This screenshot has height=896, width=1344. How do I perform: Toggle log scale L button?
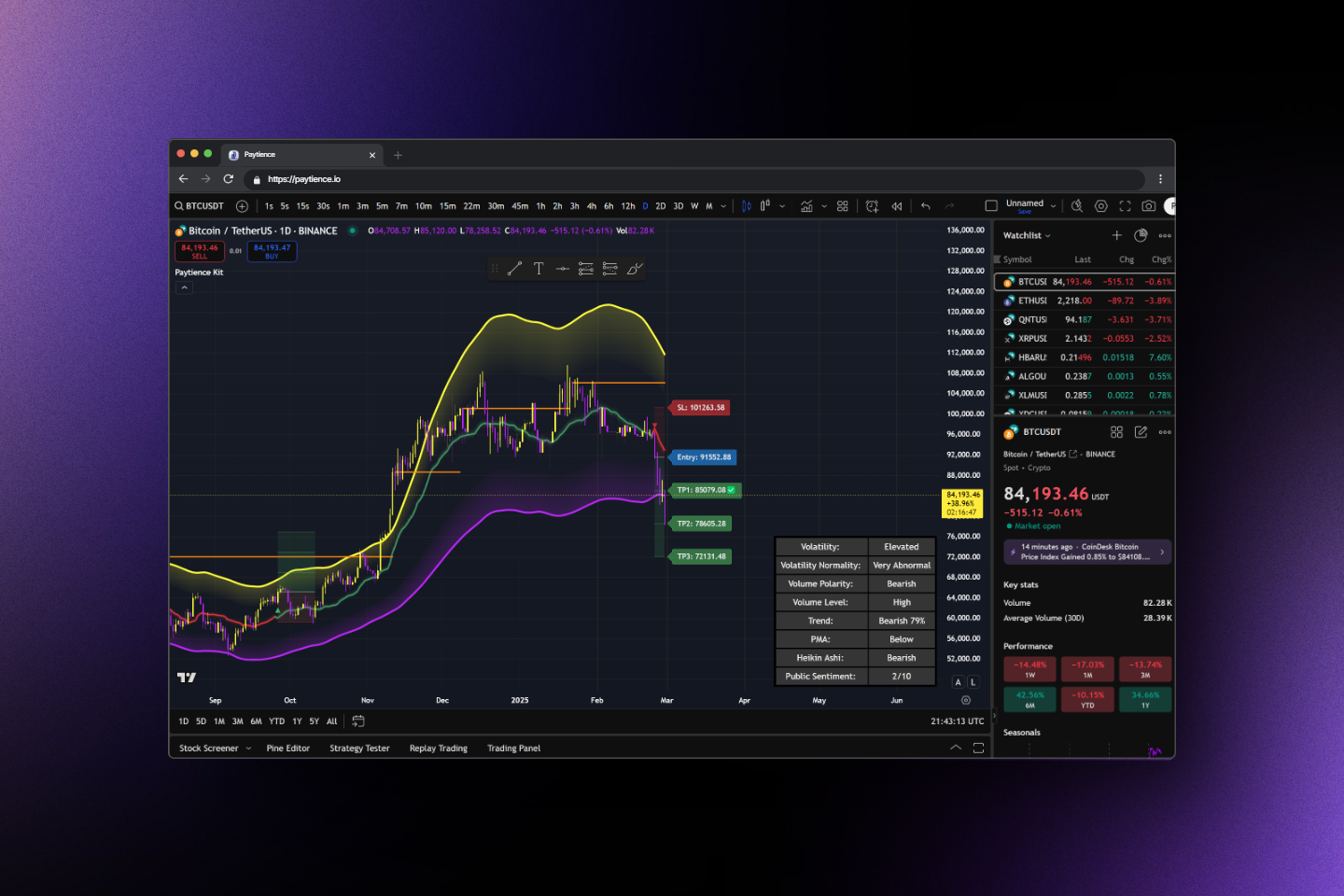[973, 682]
